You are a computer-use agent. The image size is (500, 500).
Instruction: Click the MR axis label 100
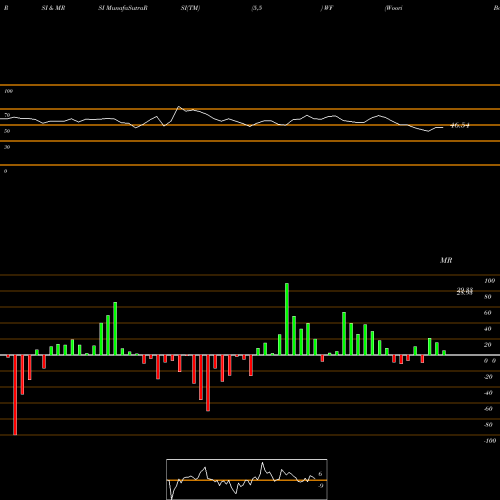[489, 281]
